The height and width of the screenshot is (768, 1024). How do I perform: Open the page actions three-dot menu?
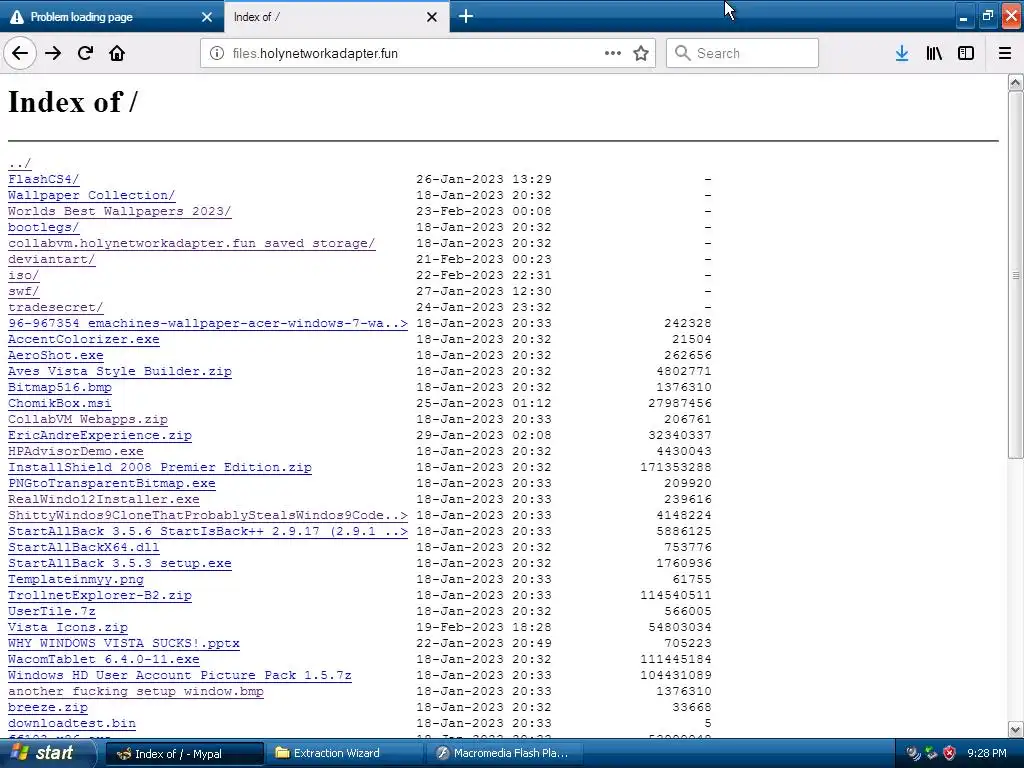coord(613,53)
